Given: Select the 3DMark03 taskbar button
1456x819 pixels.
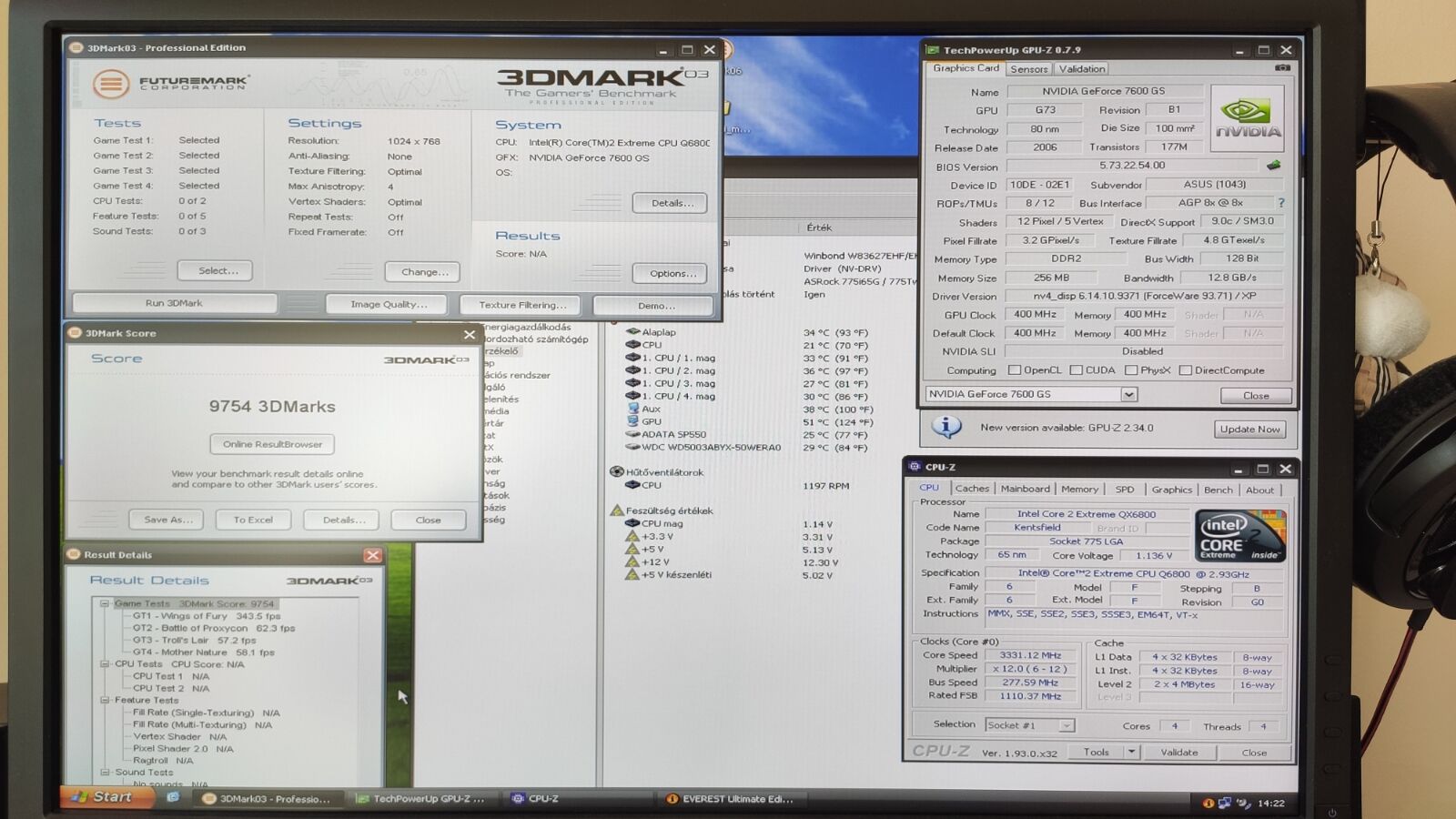Looking at the screenshot, I should [x=267, y=799].
